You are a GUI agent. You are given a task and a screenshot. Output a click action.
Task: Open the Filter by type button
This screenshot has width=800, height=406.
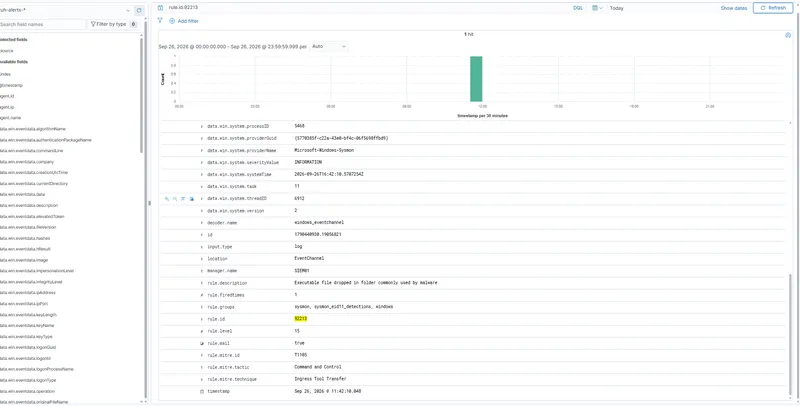point(113,24)
